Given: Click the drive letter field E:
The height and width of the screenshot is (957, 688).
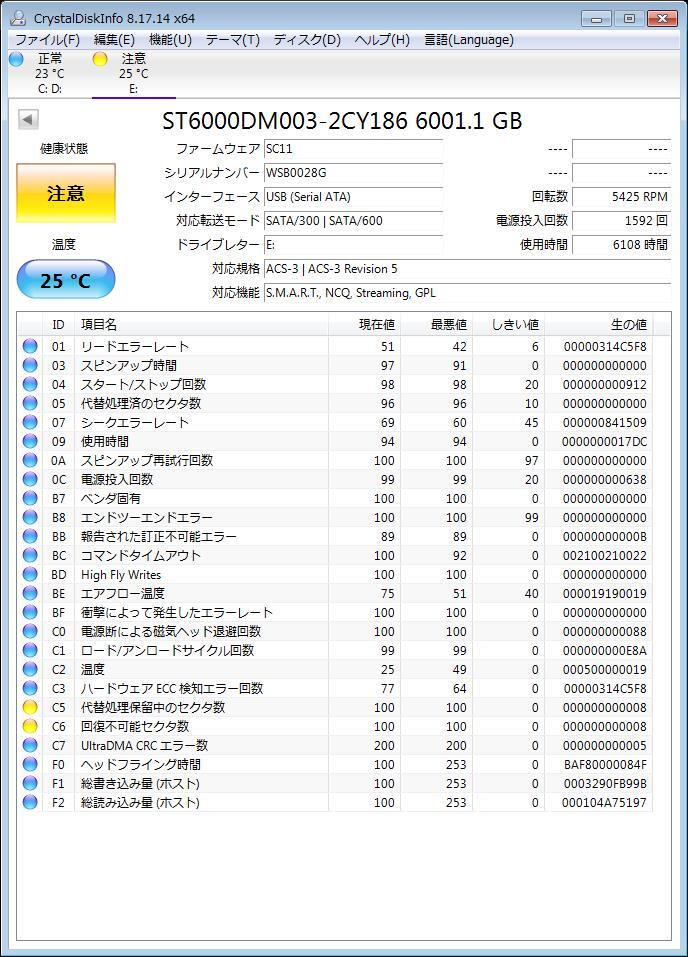Looking at the screenshot, I should pyautogui.click(x=353, y=245).
